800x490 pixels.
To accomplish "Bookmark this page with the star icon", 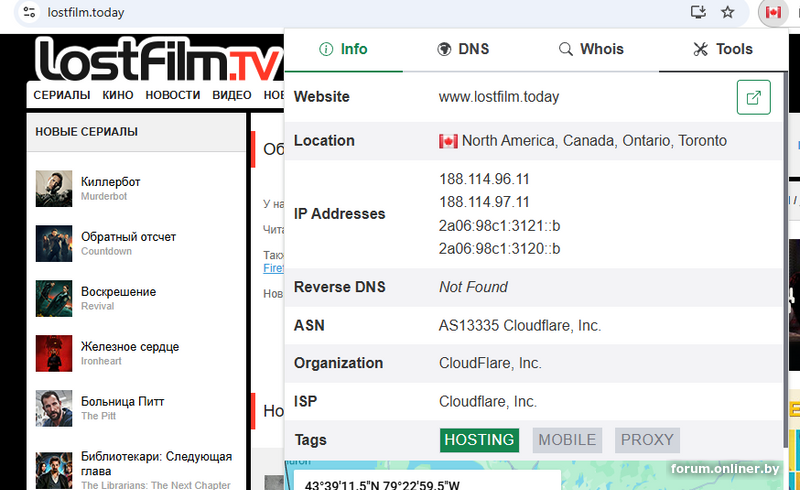I will [x=728, y=12].
